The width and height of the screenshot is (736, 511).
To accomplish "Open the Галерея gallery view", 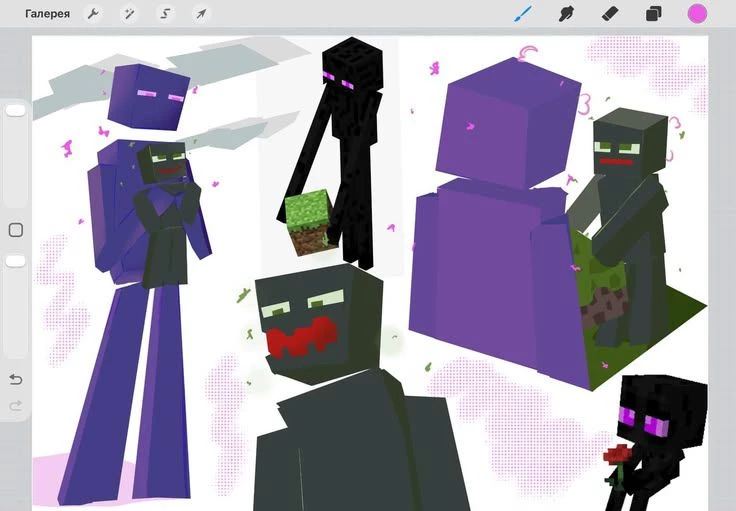I will click(47, 14).
